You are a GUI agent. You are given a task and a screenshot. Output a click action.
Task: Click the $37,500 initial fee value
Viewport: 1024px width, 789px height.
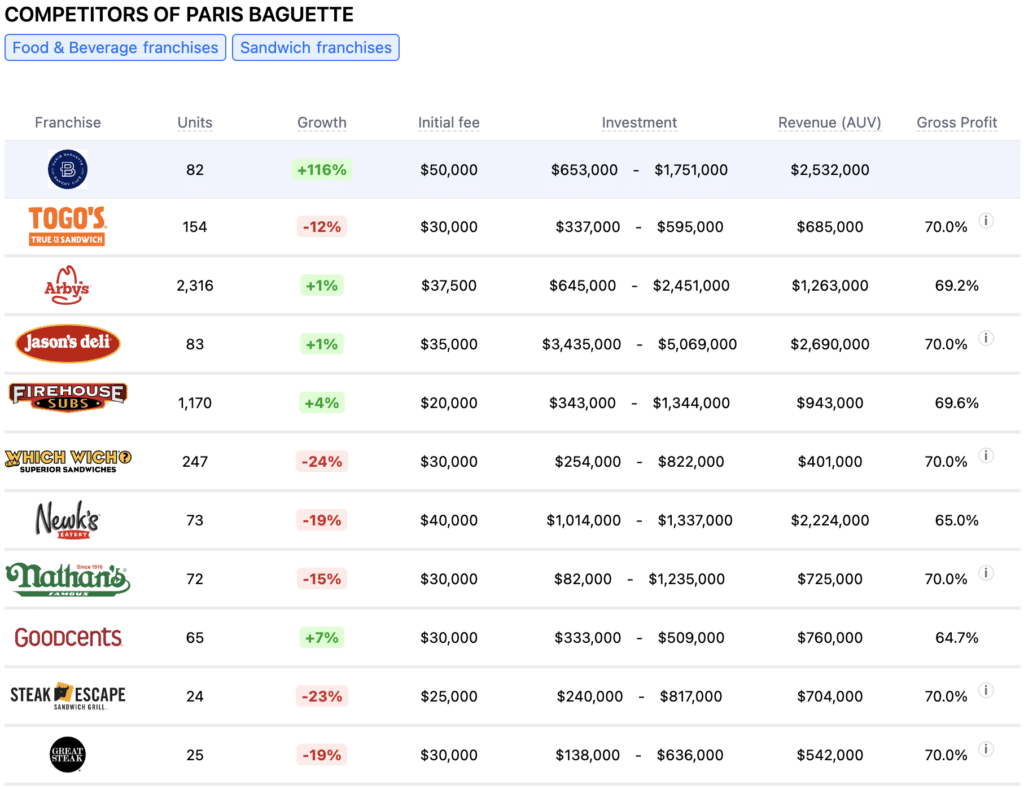[x=449, y=285]
